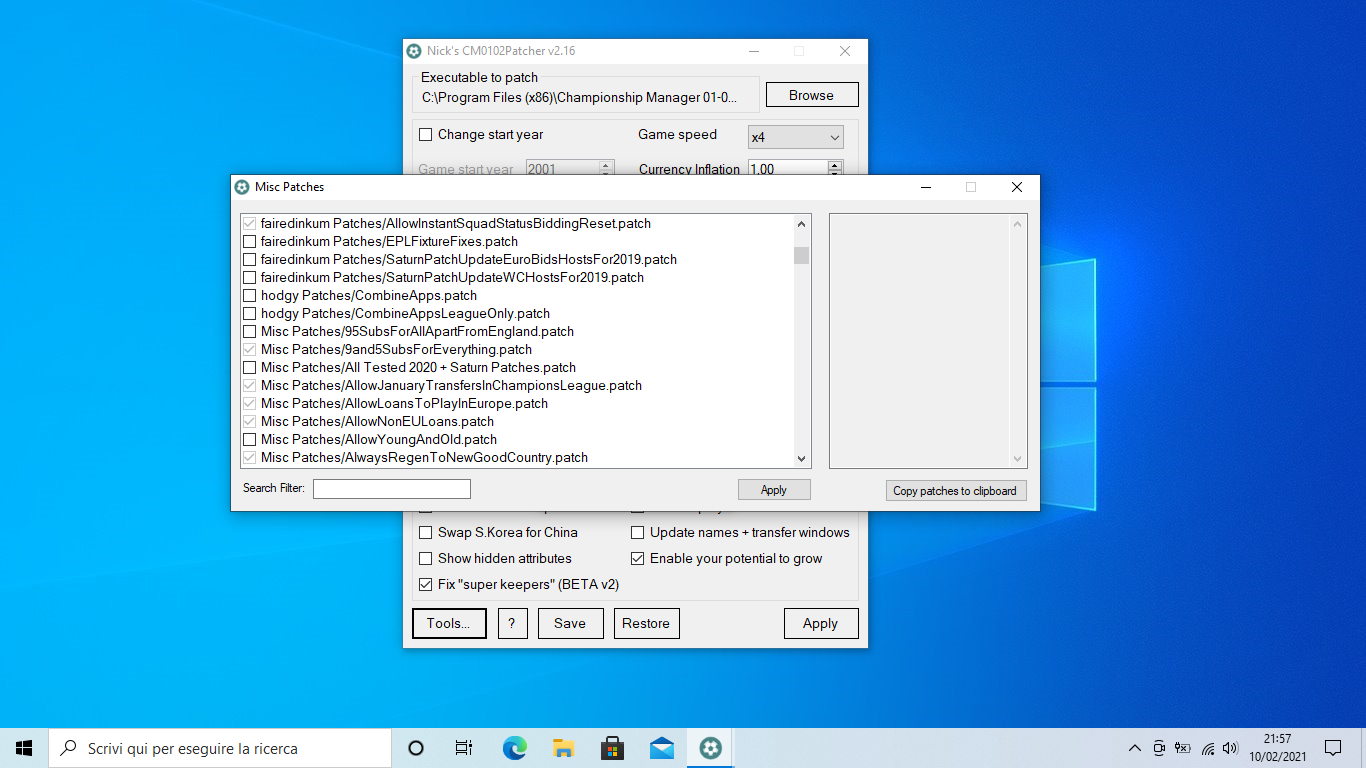
Task: Click the Search Filter input box
Action: (x=392, y=489)
